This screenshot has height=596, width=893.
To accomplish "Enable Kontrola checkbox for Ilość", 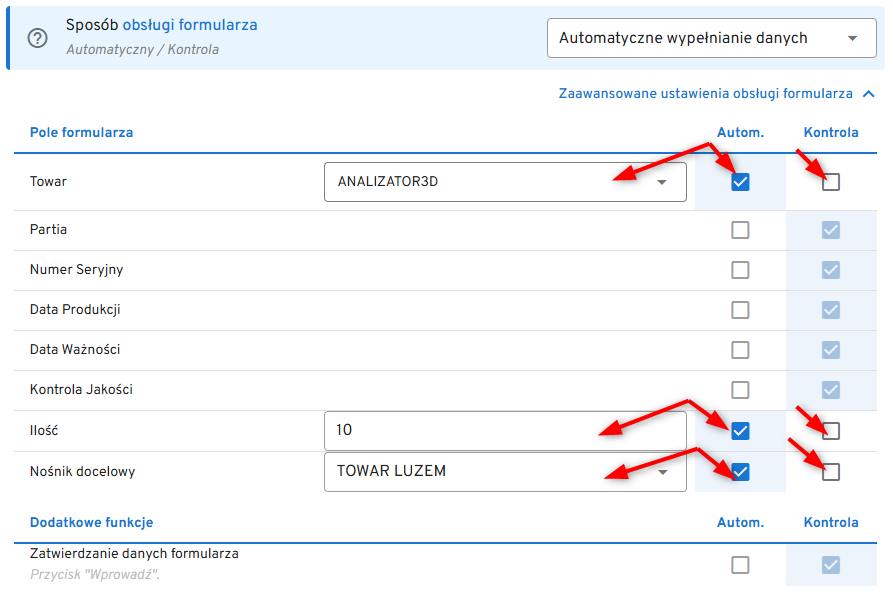I will tap(831, 431).
